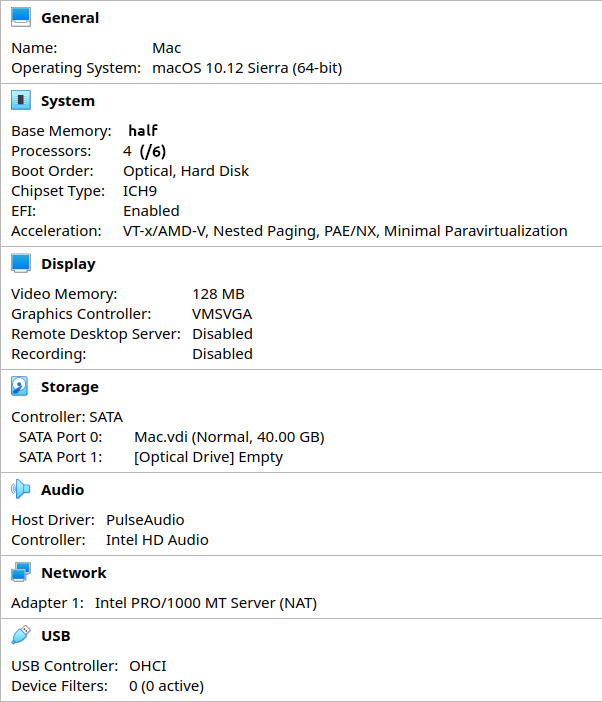The height and width of the screenshot is (702, 602).
Task: Click Host Driver value 'PulseAudio'
Action: 145,520
